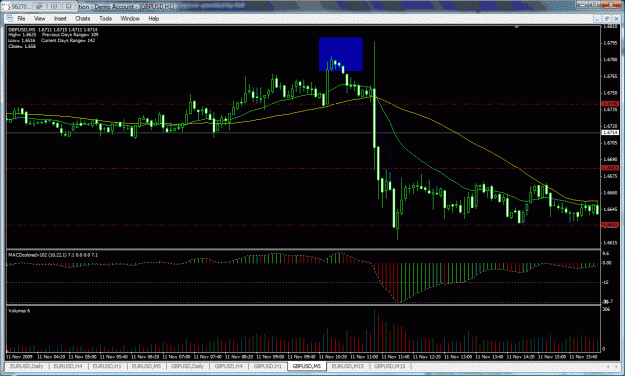
Task: Open the Insert menu
Action: pos(60,18)
